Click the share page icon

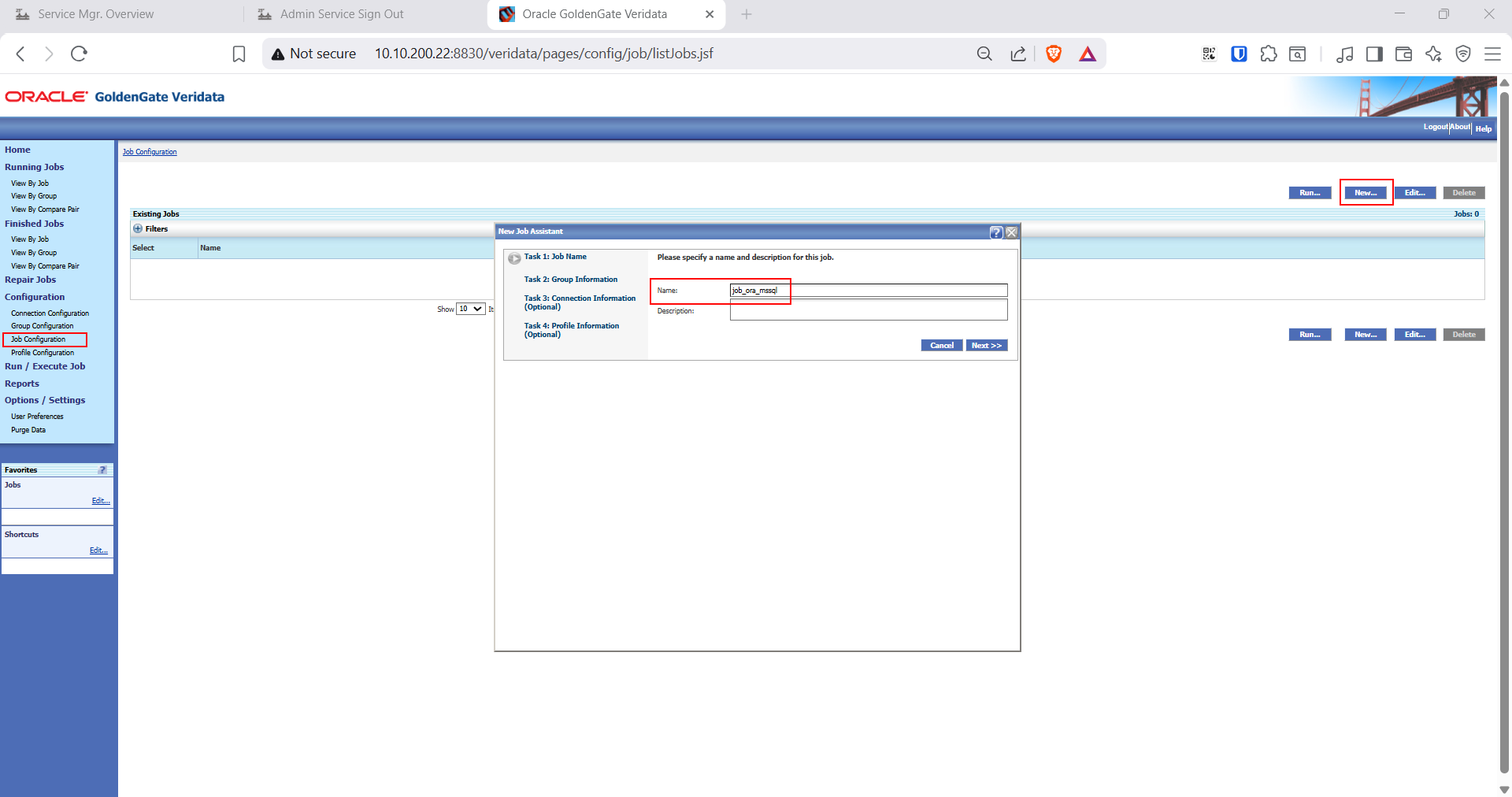click(1018, 54)
